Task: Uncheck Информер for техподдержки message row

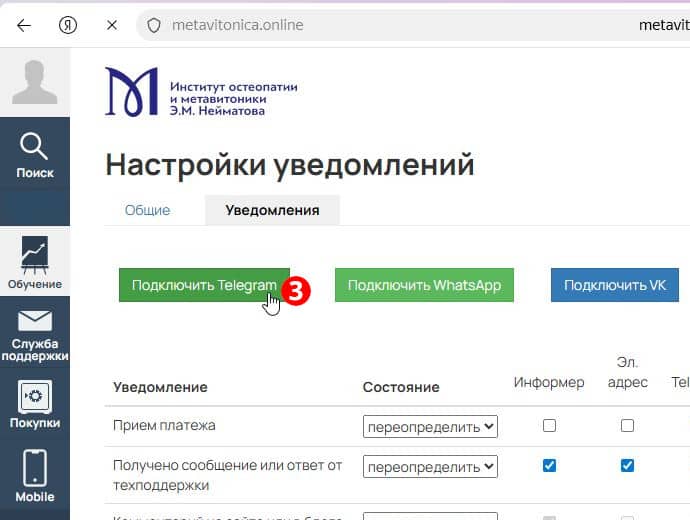Action: pos(549,465)
